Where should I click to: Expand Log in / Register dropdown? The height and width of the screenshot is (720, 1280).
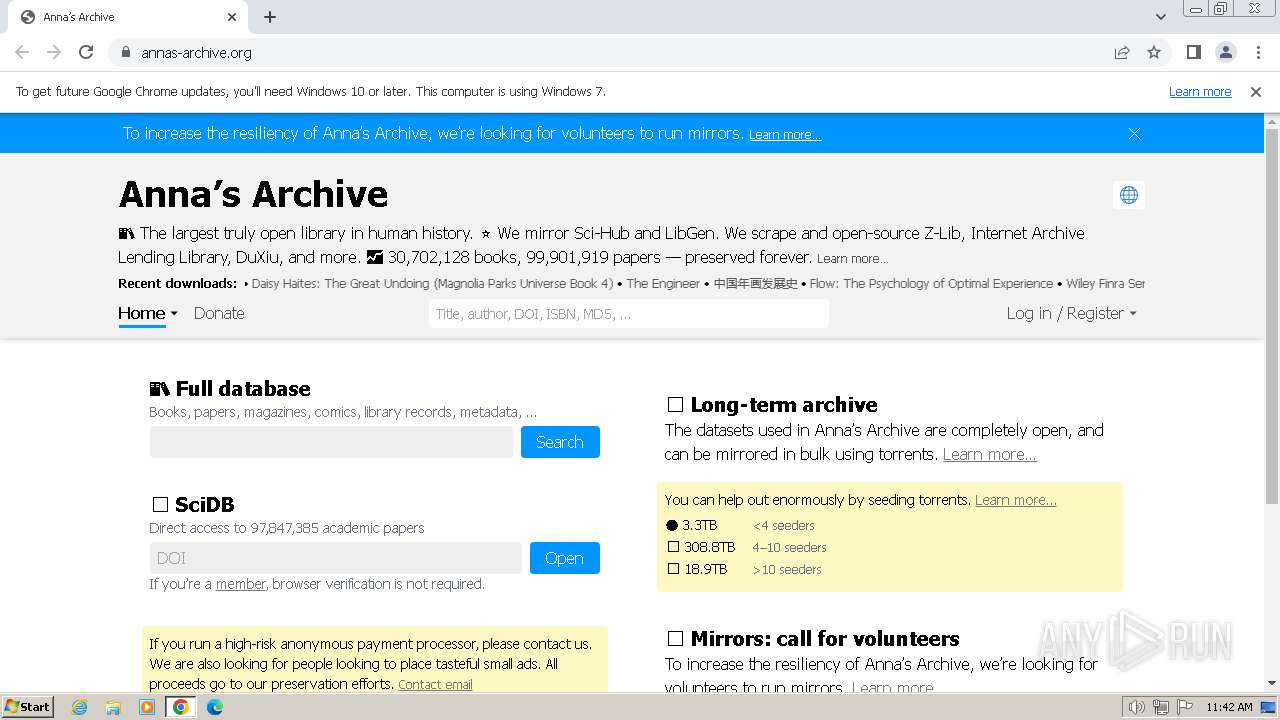pos(1071,313)
